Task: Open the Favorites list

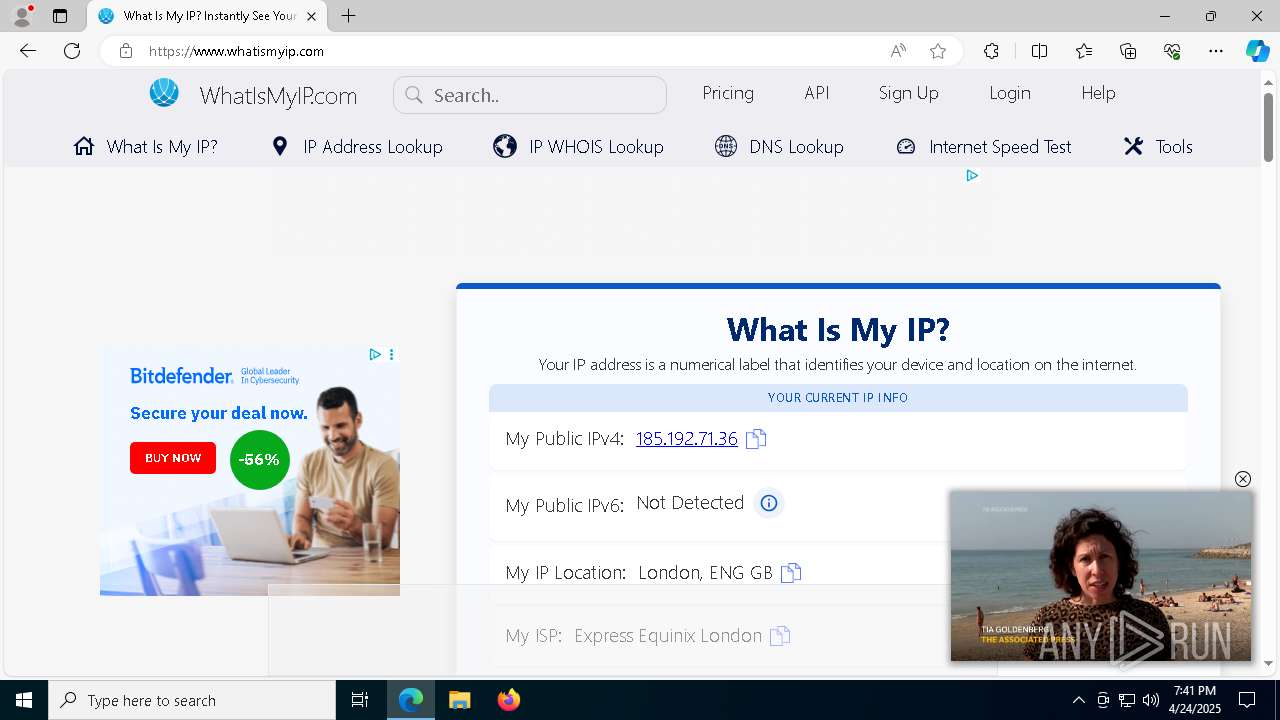Action: (1084, 51)
